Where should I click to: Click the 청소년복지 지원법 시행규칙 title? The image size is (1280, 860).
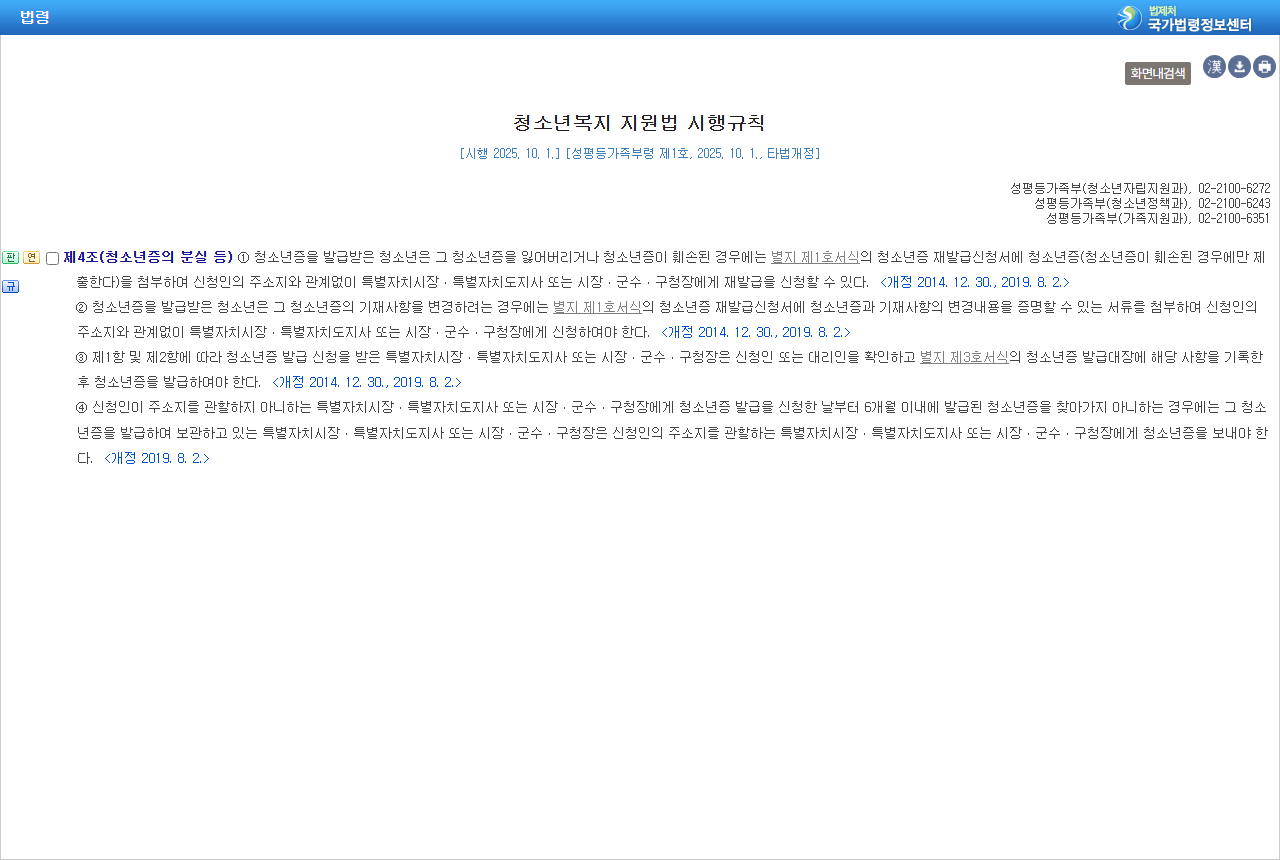click(x=639, y=123)
